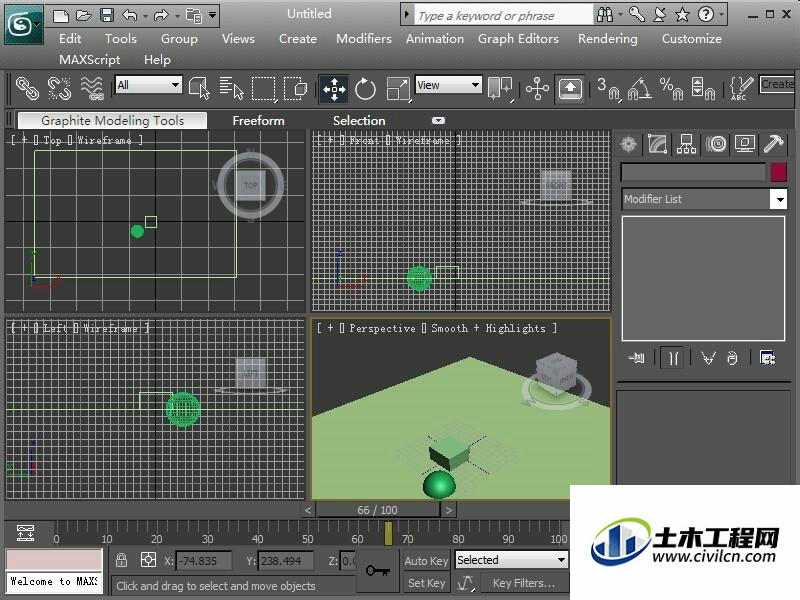Open the MAXScript menu
The height and width of the screenshot is (600, 800).
coord(90,60)
